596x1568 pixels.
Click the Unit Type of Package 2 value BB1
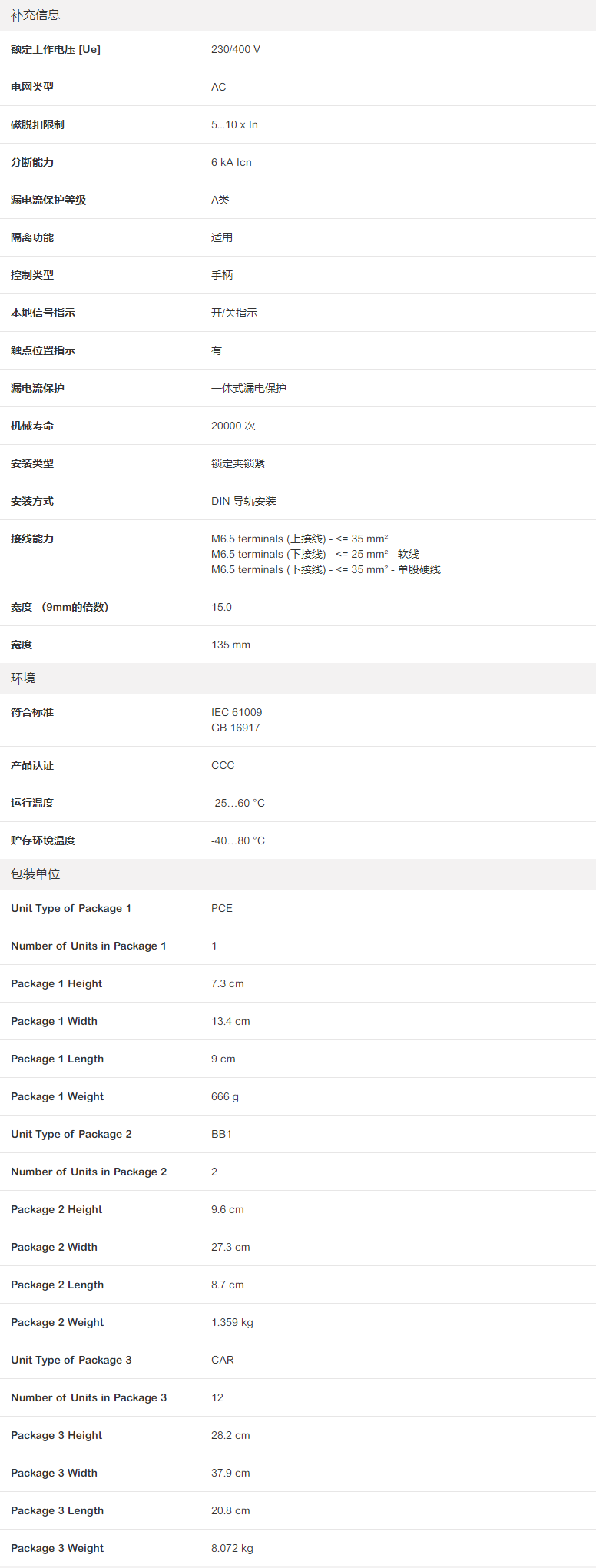coord(221,1134)
